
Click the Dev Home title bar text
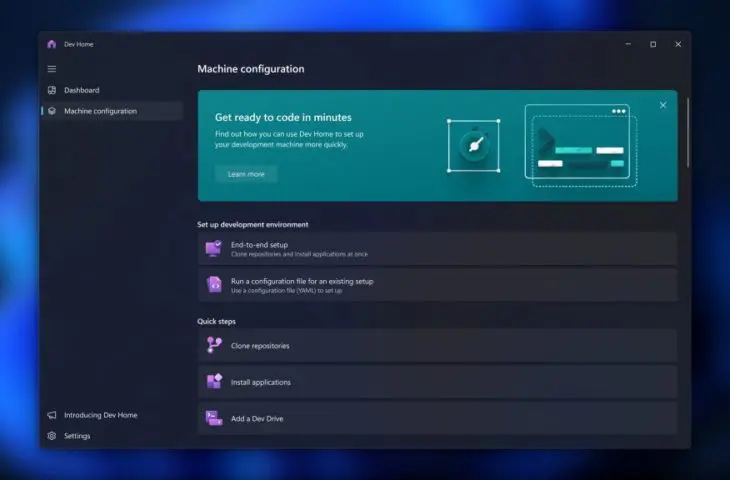pyautogui.click(x=79, y=44)
